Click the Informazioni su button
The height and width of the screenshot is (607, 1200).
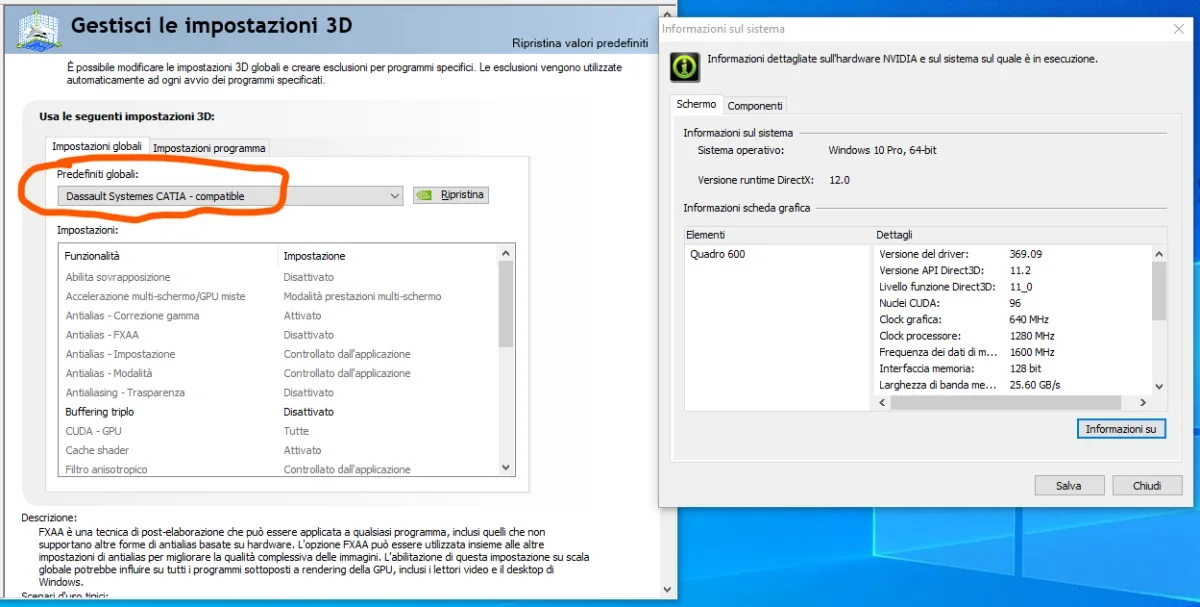click(1121, 429)
